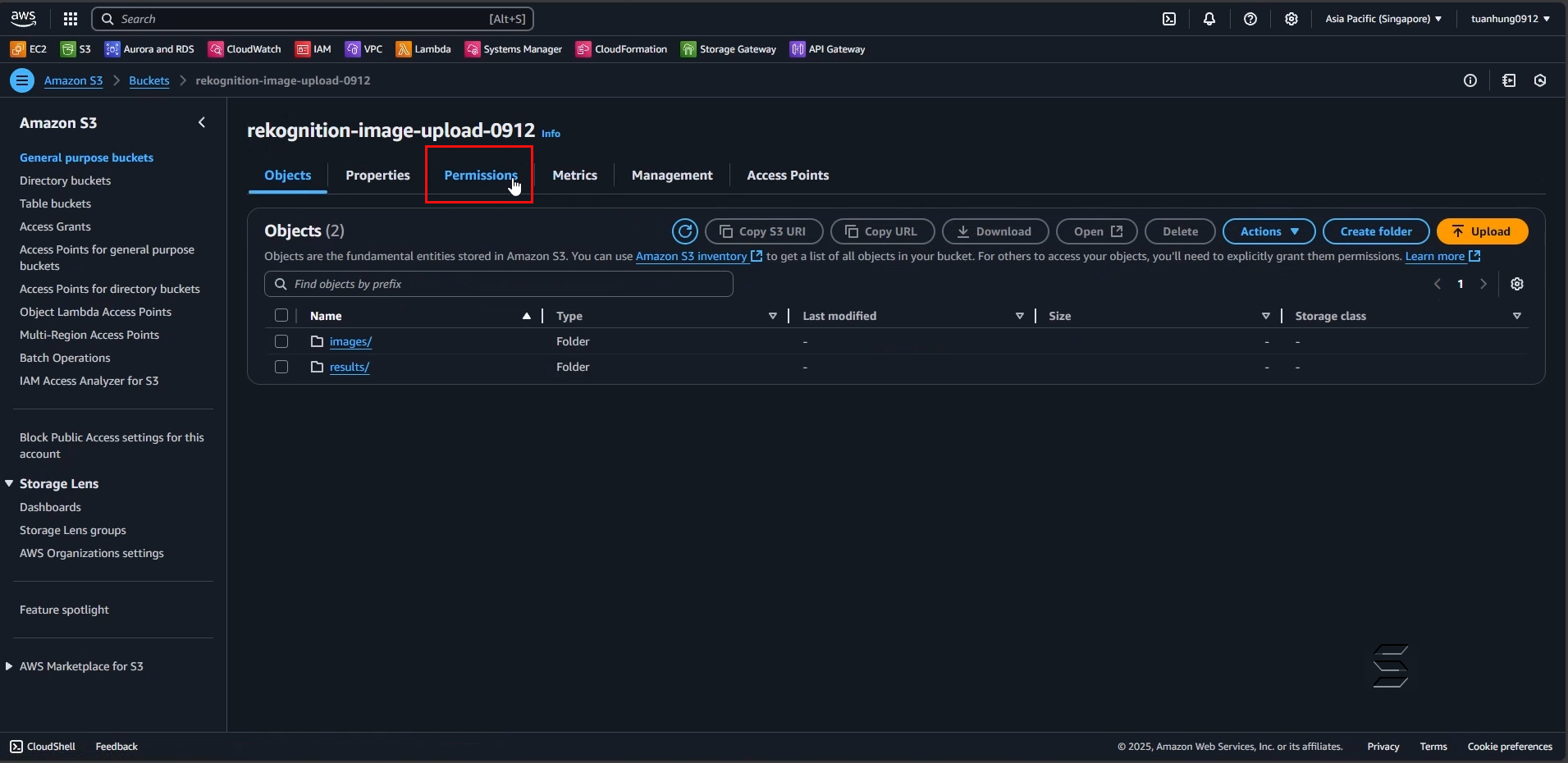The image size is (1568, 763).
Task: Click the Info link beside bucket name
Action: point(551,133)
